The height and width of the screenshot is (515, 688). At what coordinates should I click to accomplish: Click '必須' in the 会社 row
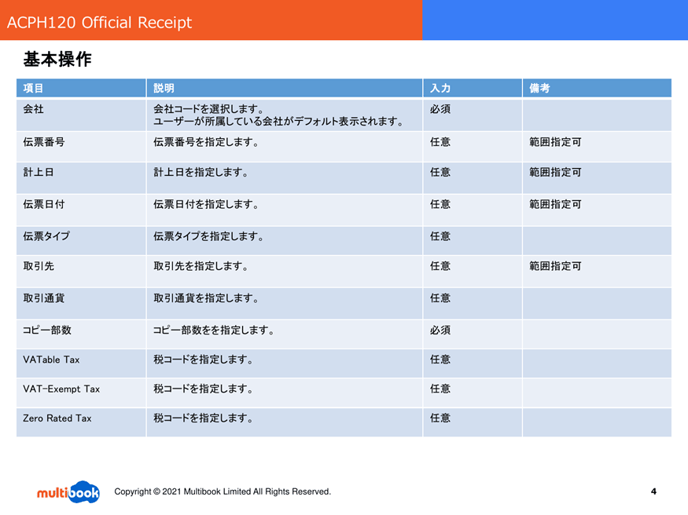tap(440, 109)
